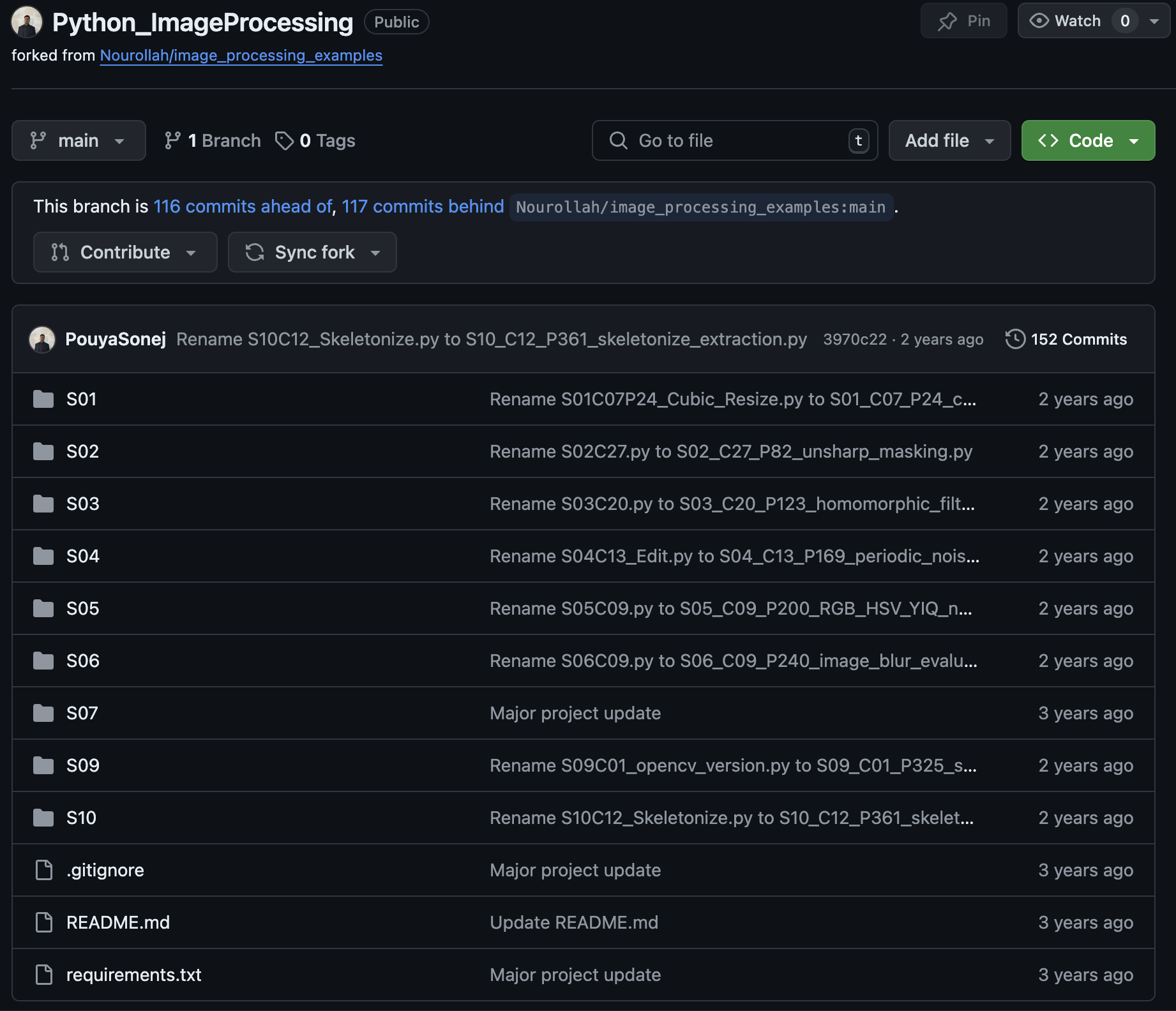
Task: Open the Sync fork dropdown
Action: coord(312,252)
